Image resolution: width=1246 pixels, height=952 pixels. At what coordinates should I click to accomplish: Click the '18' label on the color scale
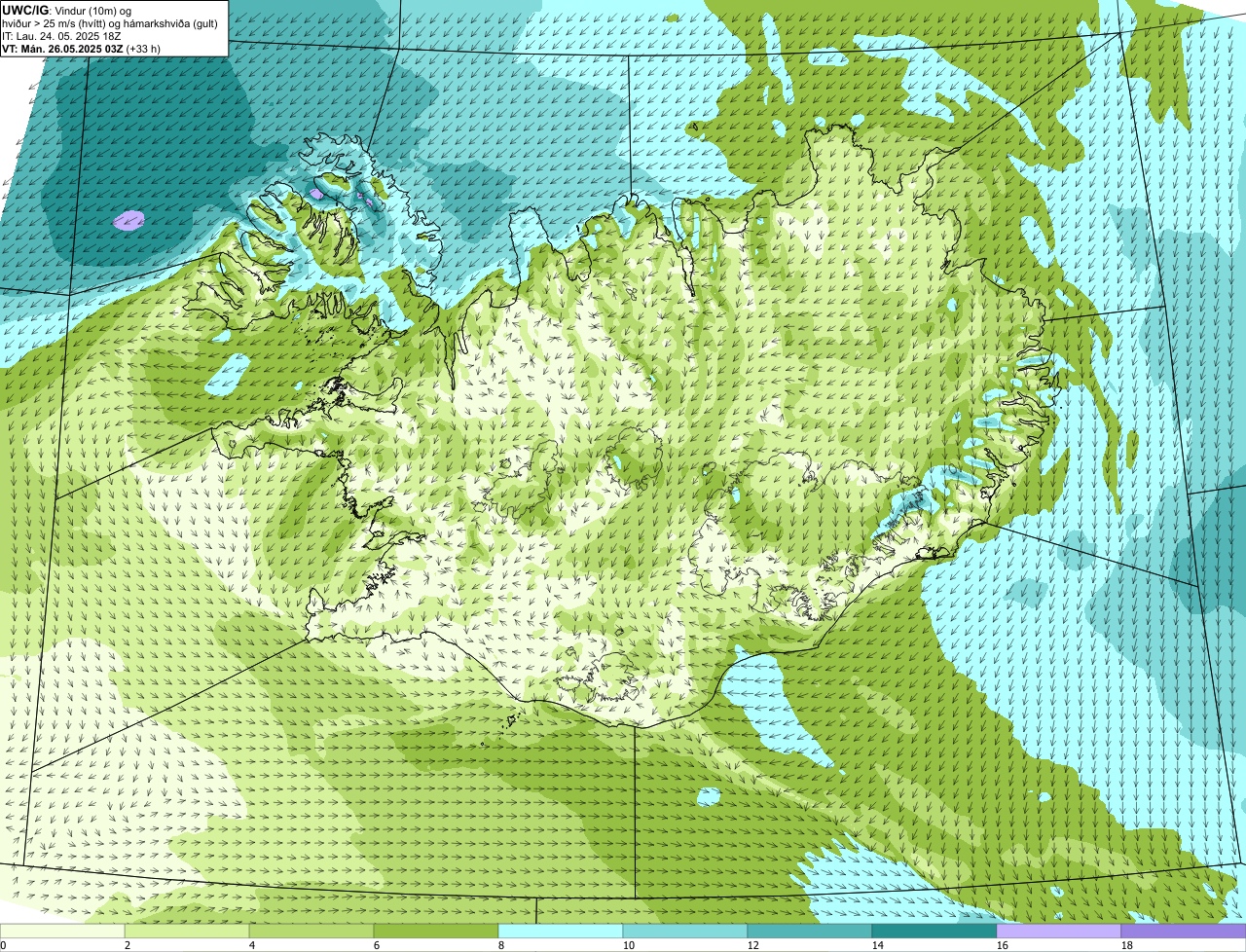pyautogui.click(x=1127, y=945)
